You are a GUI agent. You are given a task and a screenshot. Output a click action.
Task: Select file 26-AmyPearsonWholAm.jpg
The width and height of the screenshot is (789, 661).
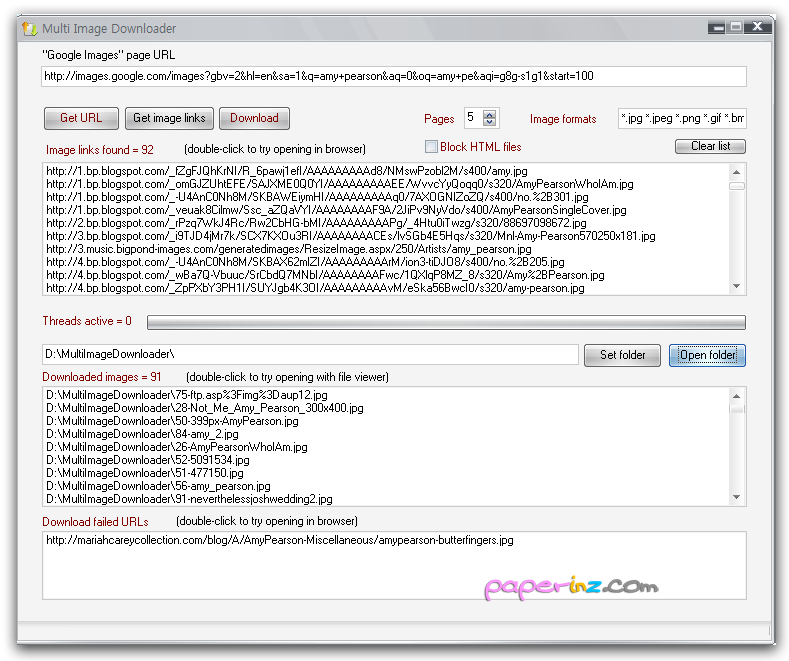[x=177, y=447]
